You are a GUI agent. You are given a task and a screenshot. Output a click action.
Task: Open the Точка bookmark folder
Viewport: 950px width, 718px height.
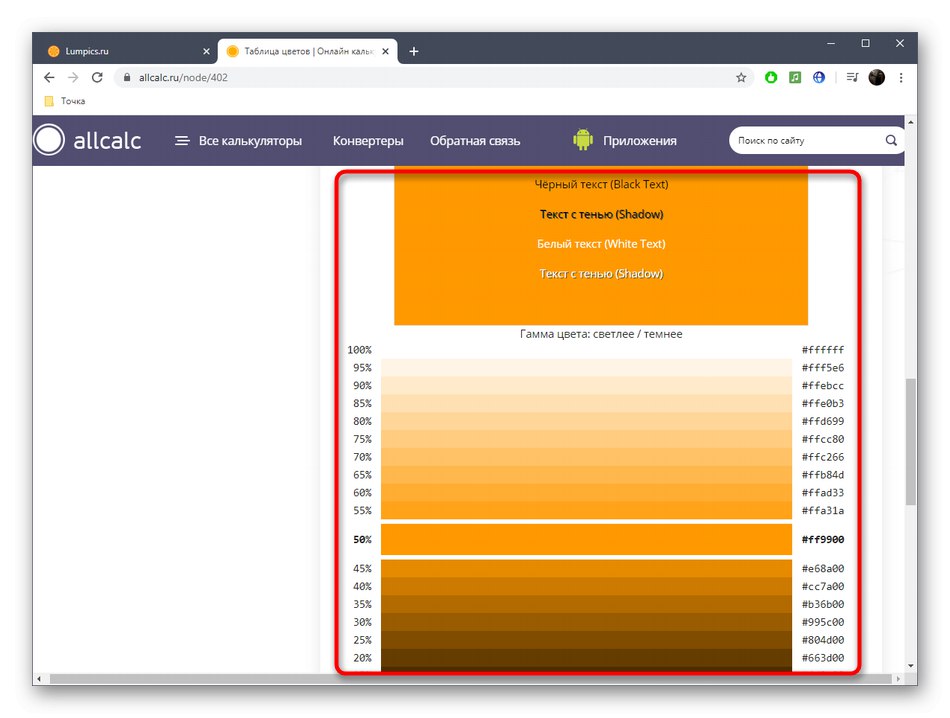[65, 101]
